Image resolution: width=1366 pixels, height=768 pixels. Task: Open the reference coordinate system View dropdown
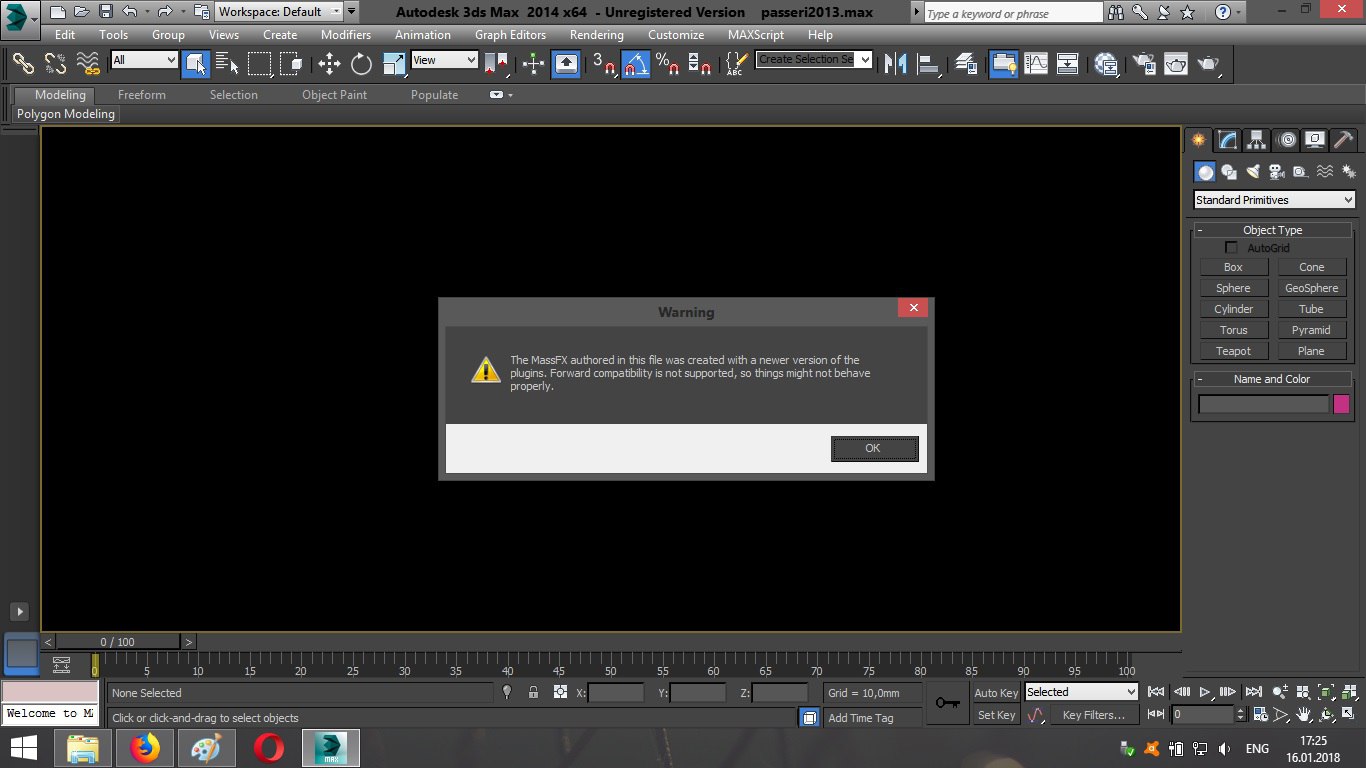pos(445,60)
